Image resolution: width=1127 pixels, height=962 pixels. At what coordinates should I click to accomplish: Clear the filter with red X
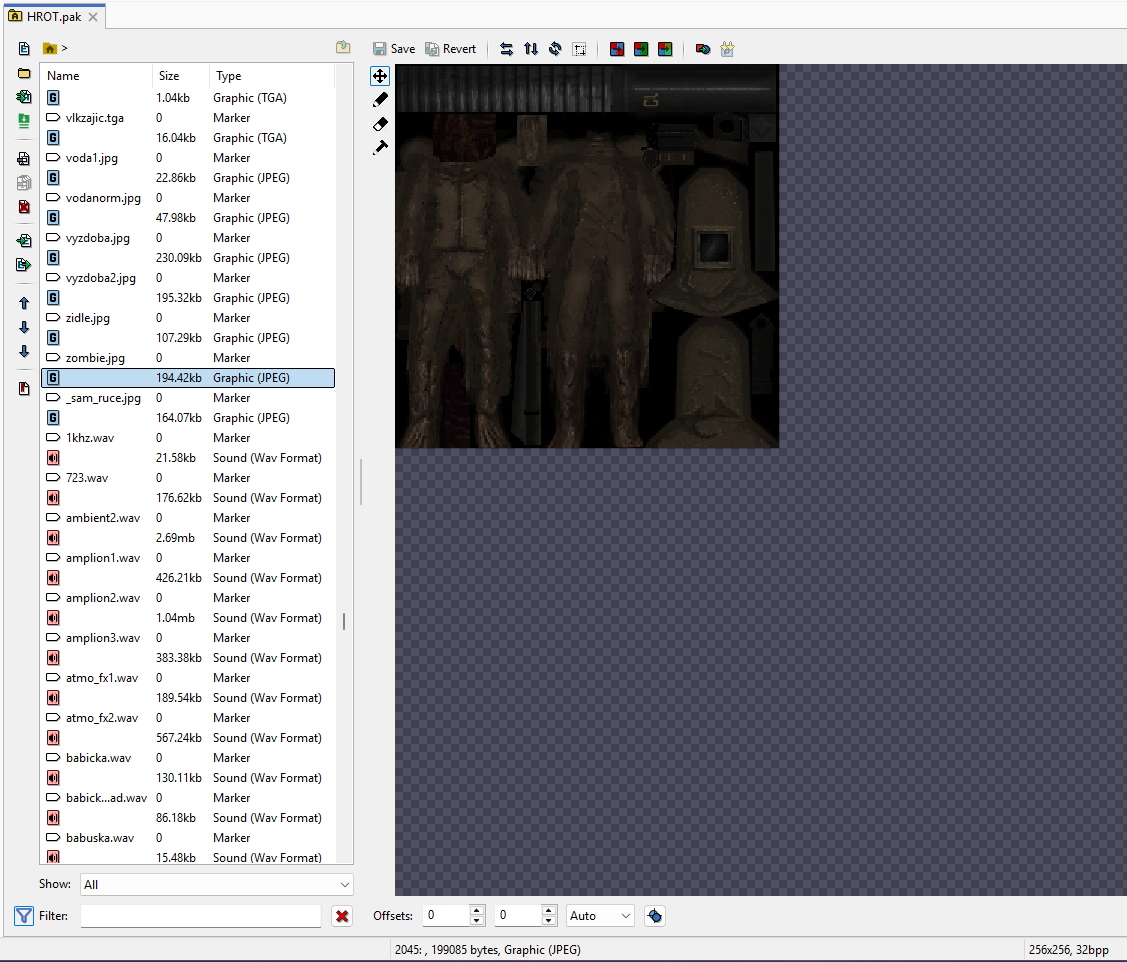point(342,915)
